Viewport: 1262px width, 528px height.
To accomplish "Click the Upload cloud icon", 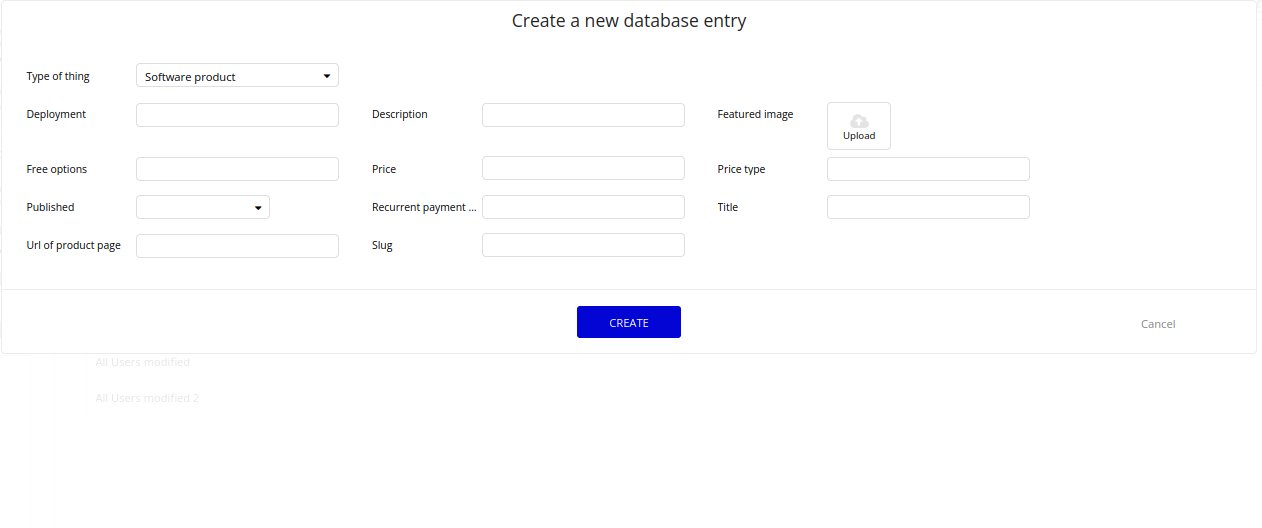I will tap(858, 121).
